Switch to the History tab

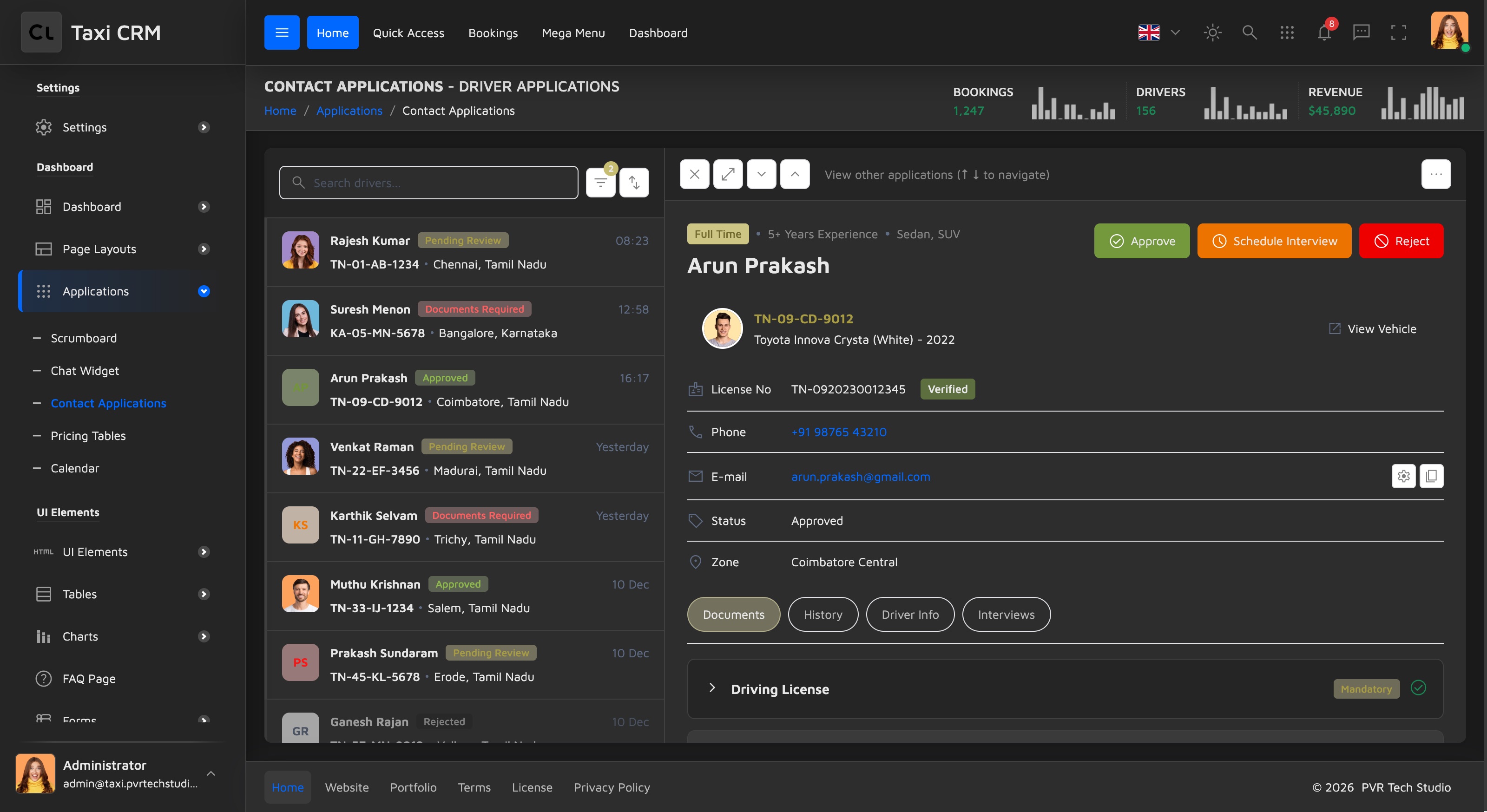click(822, 614)
